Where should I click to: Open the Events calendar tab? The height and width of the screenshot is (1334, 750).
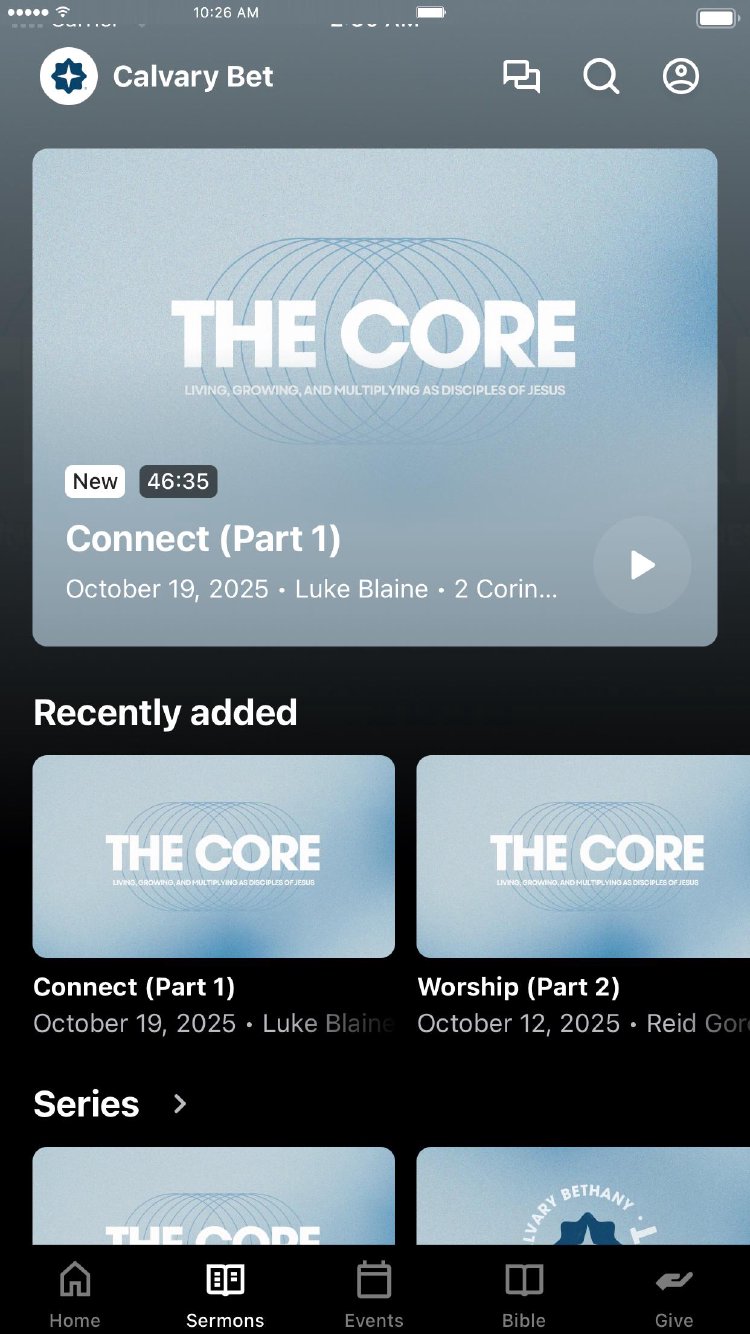pos(374,1295)
